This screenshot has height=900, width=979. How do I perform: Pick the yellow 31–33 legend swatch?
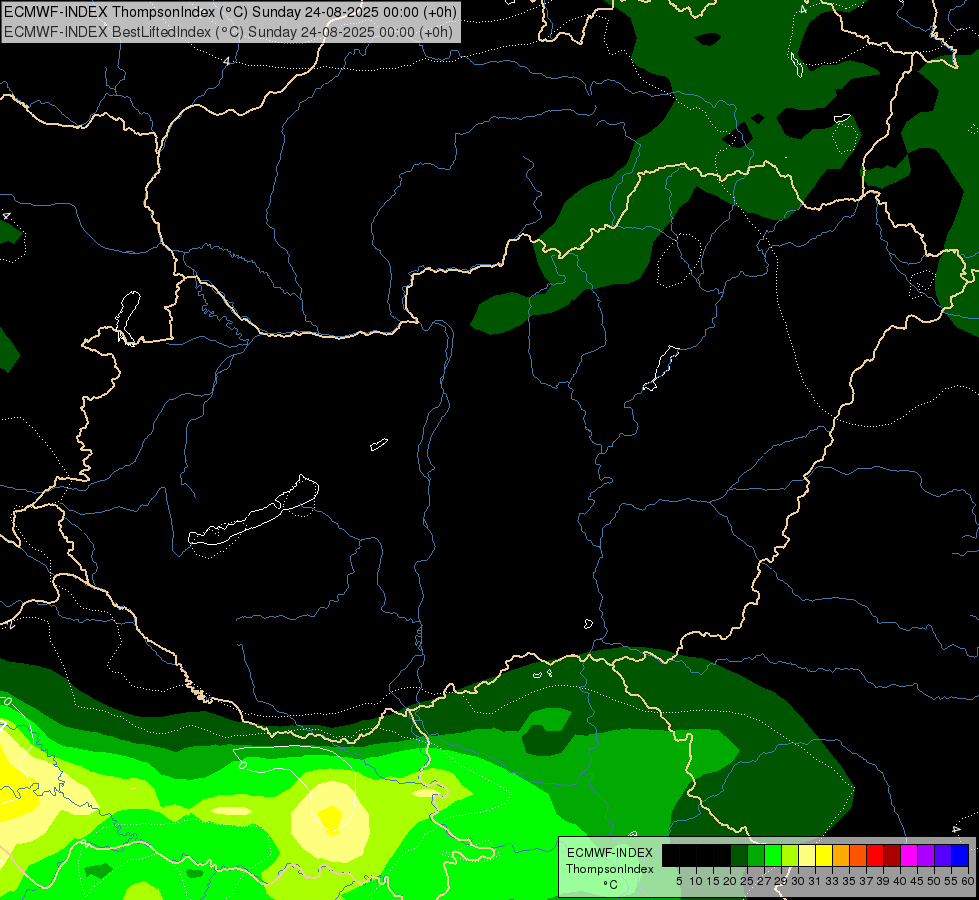click(824, 855)
